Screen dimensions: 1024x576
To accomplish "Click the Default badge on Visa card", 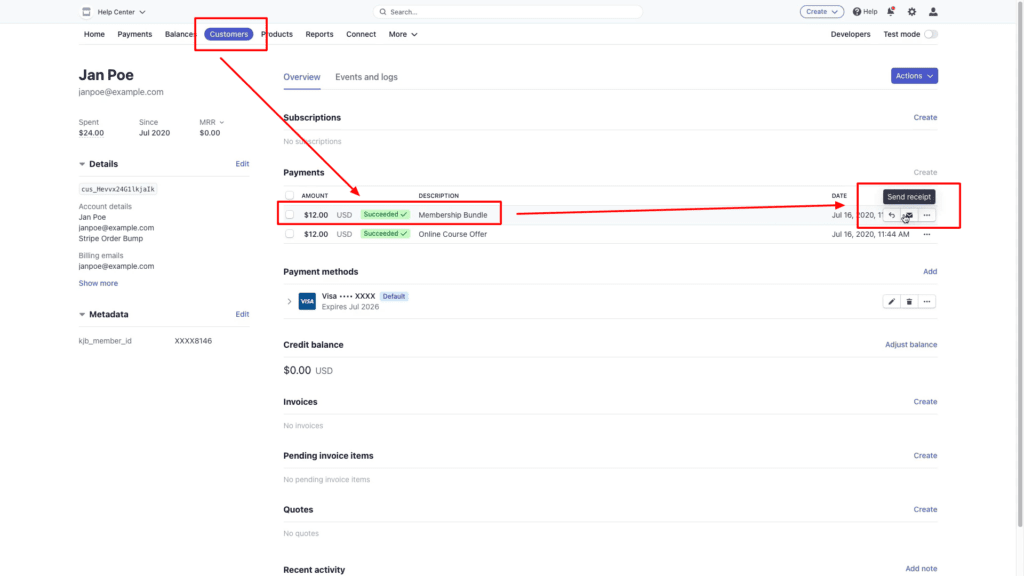I will pyautogui.click(x=394, y=296).
